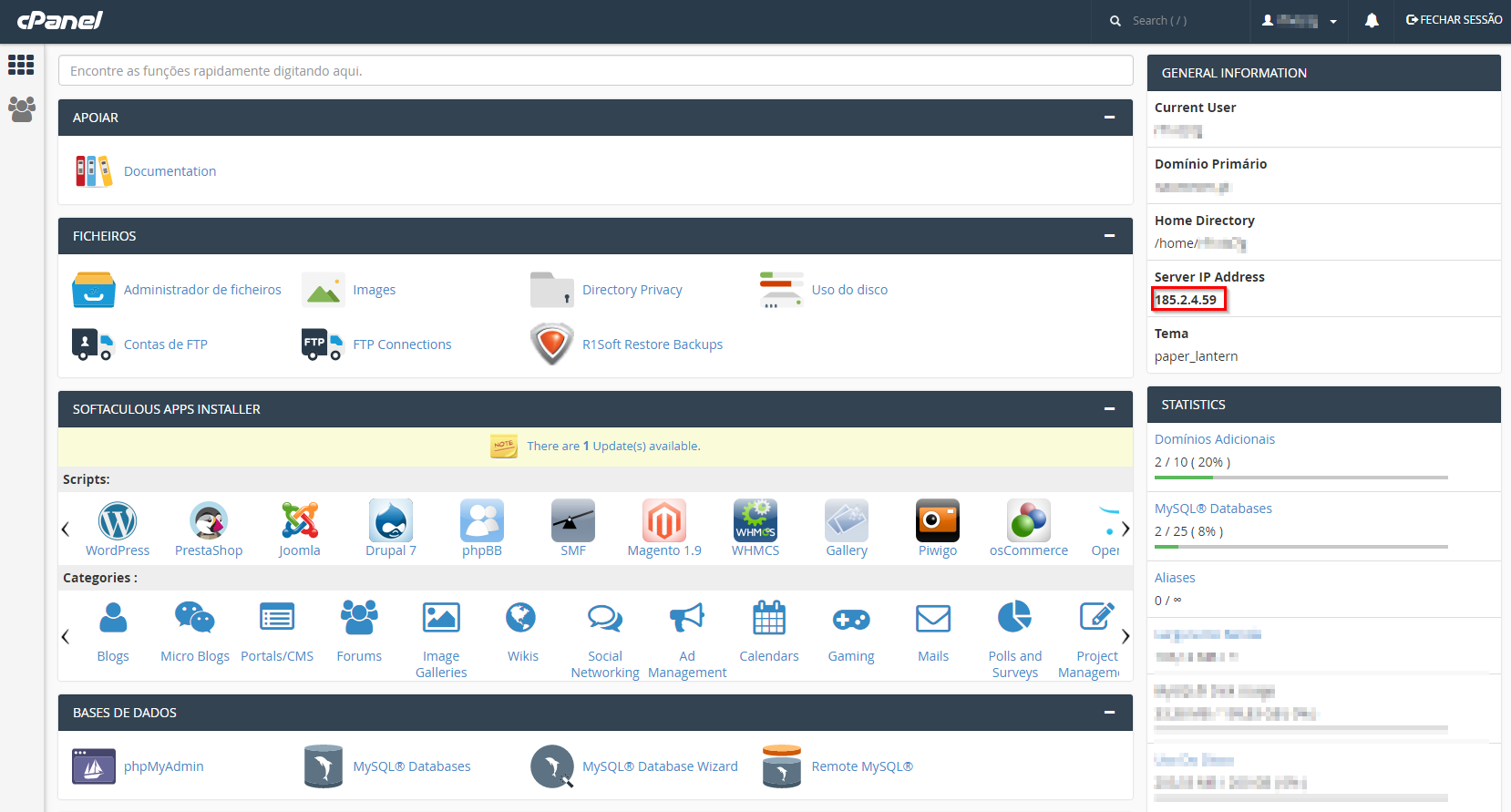Open Administrador de ficheiros icon

pos(94,290)
